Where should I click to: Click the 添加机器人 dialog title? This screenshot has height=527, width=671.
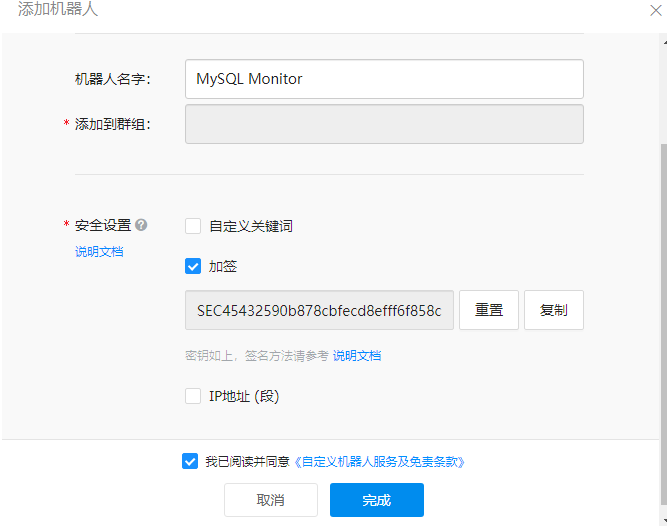pyautogui.click(x=58, y=9)
